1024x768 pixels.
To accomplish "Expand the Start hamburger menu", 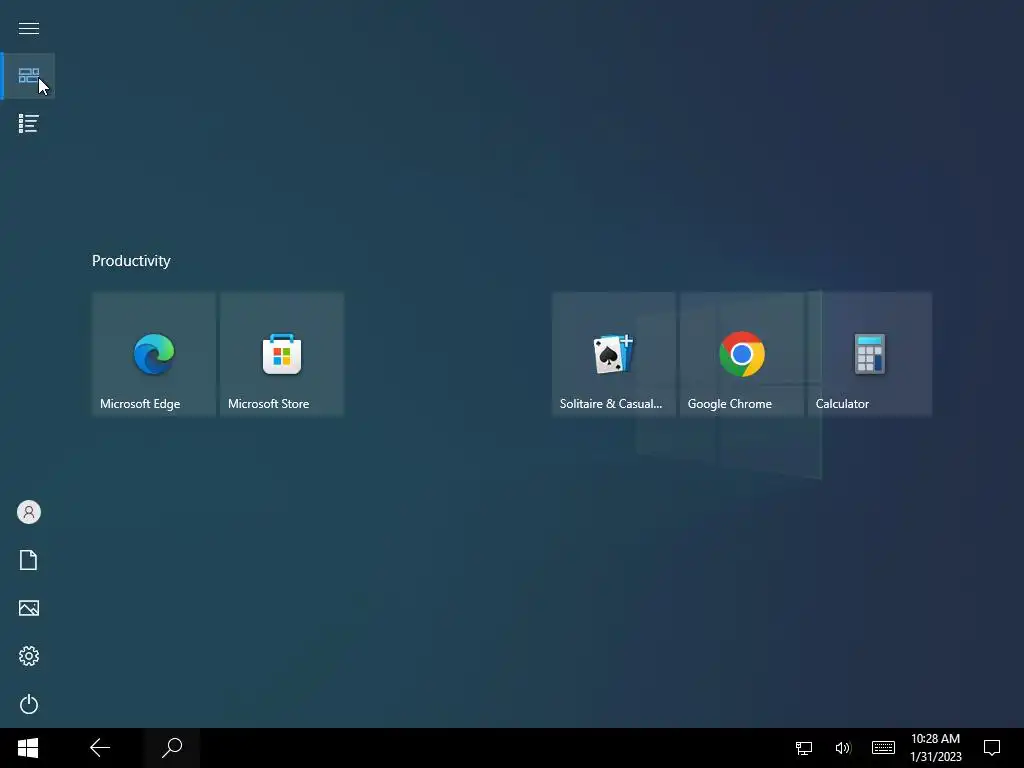I will 29,28.
